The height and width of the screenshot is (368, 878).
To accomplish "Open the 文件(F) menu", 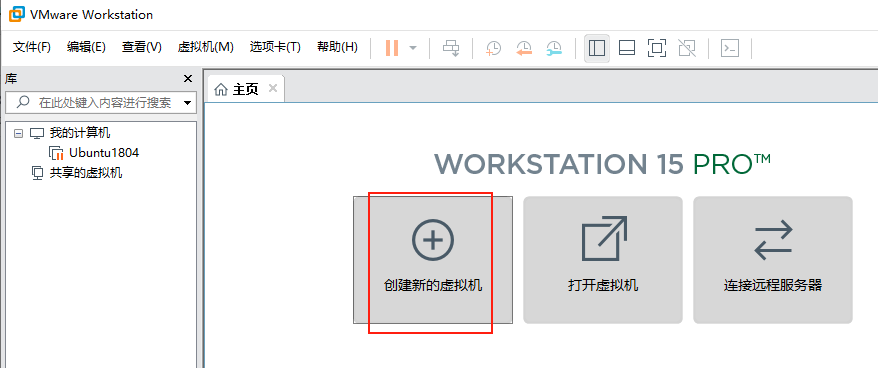I will (32, 47).
